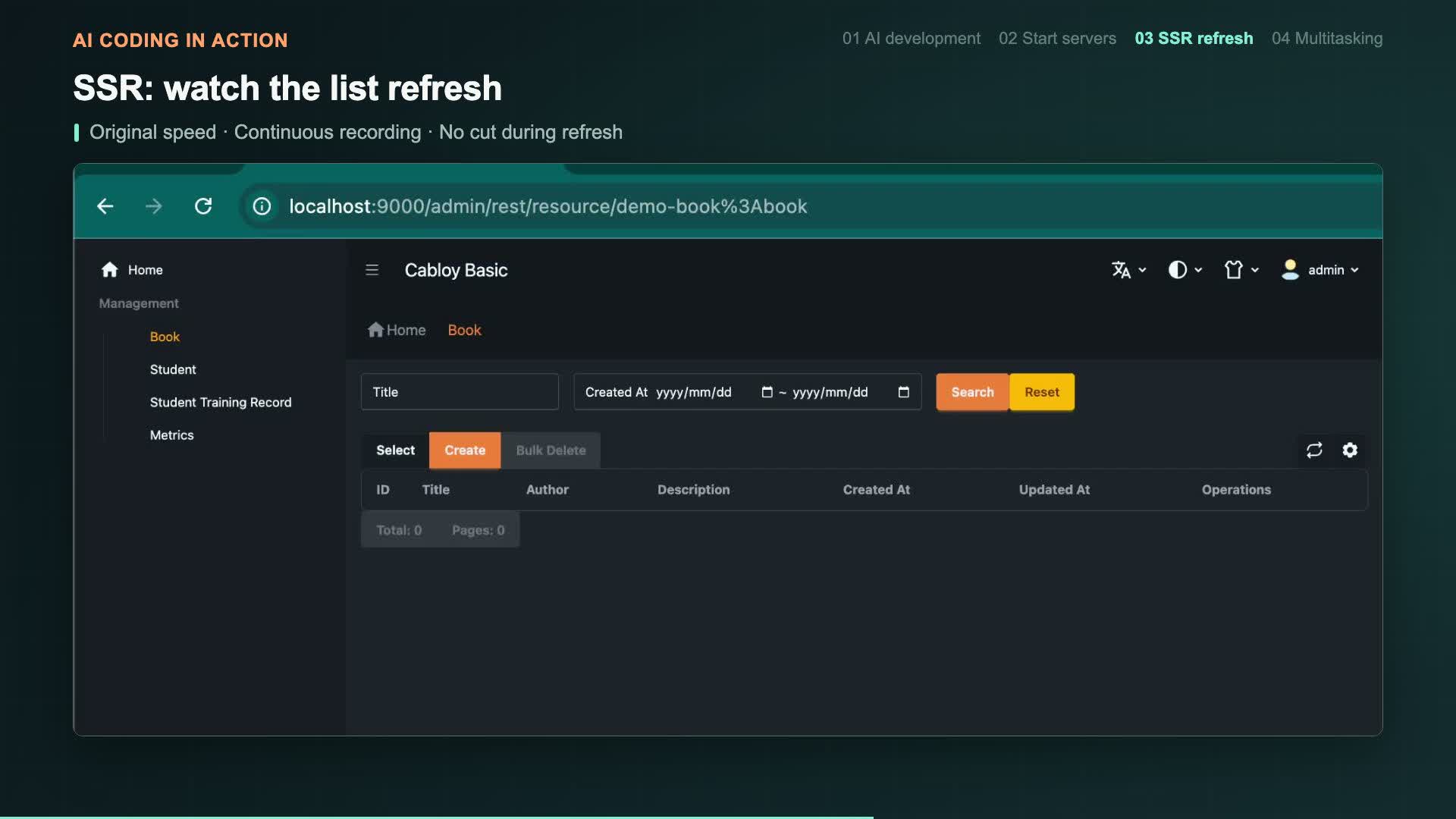Viewport: 1456px width, 819px height.
Task: Open the admin user menu
Action: click(1320, 270)
